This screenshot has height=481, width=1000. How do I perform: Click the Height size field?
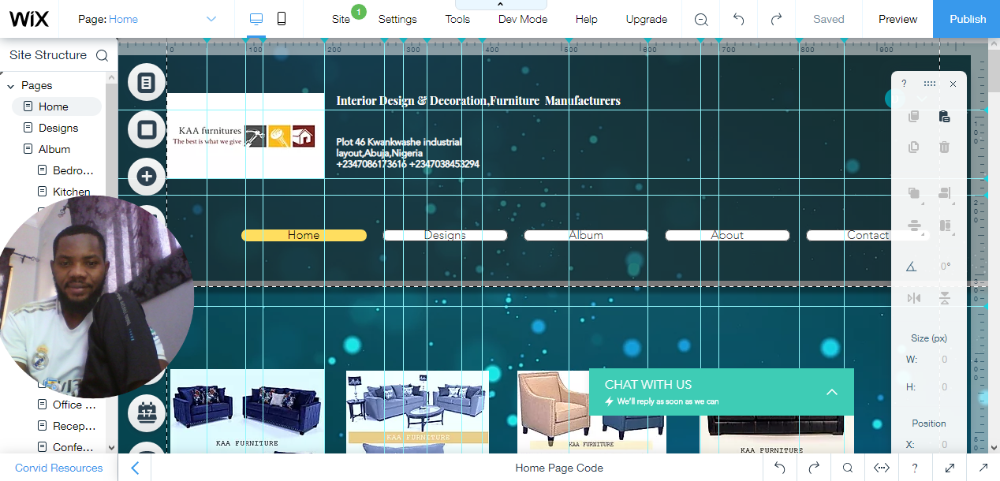click(945, 387)
